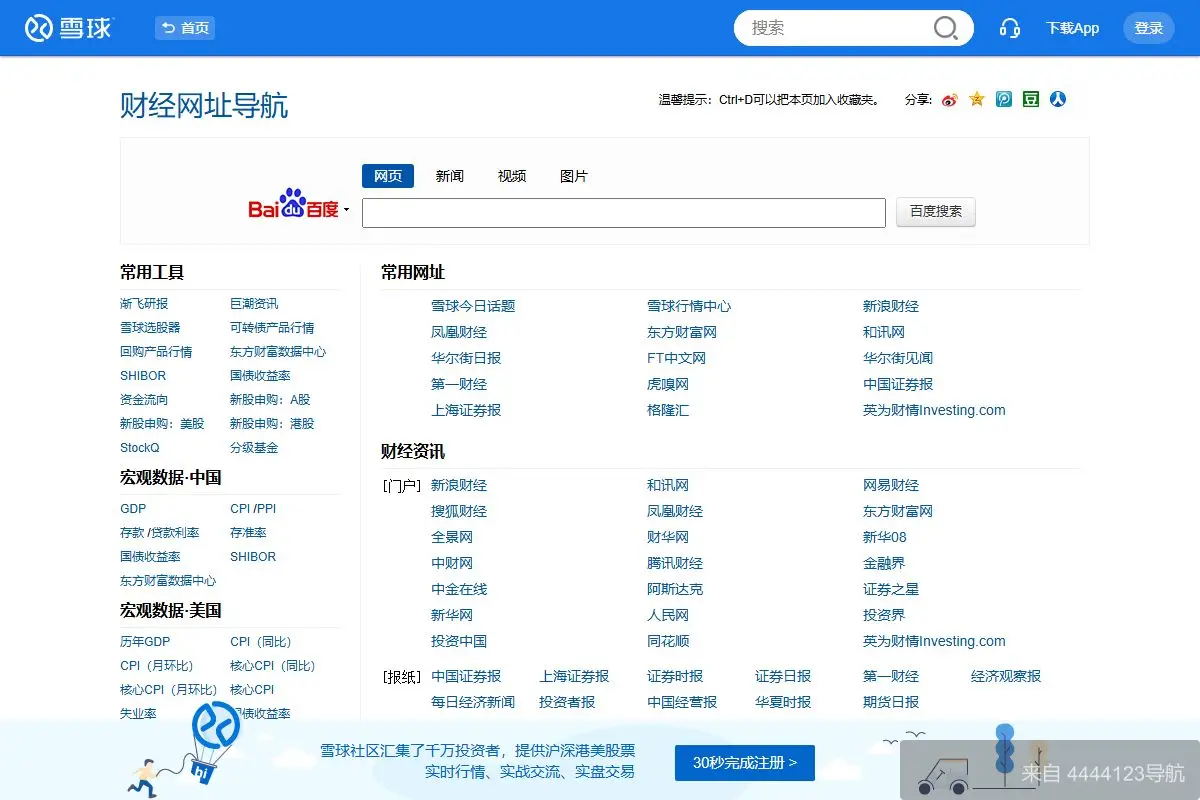Click the Baidu logo
This screenshot has height=800, width=1200.
293,207
